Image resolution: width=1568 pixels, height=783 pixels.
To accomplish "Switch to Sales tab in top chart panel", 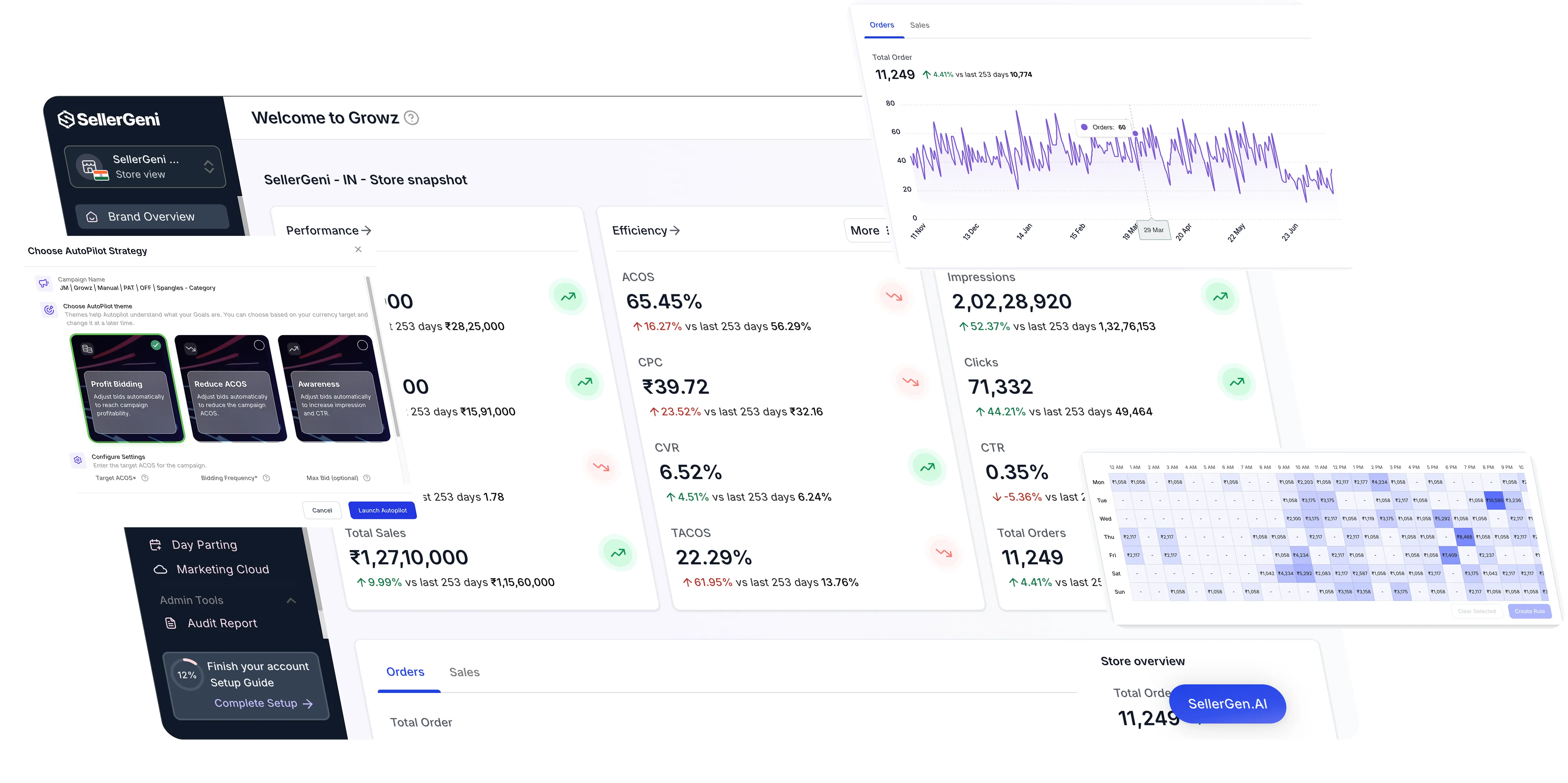I will tap(919, 25).
